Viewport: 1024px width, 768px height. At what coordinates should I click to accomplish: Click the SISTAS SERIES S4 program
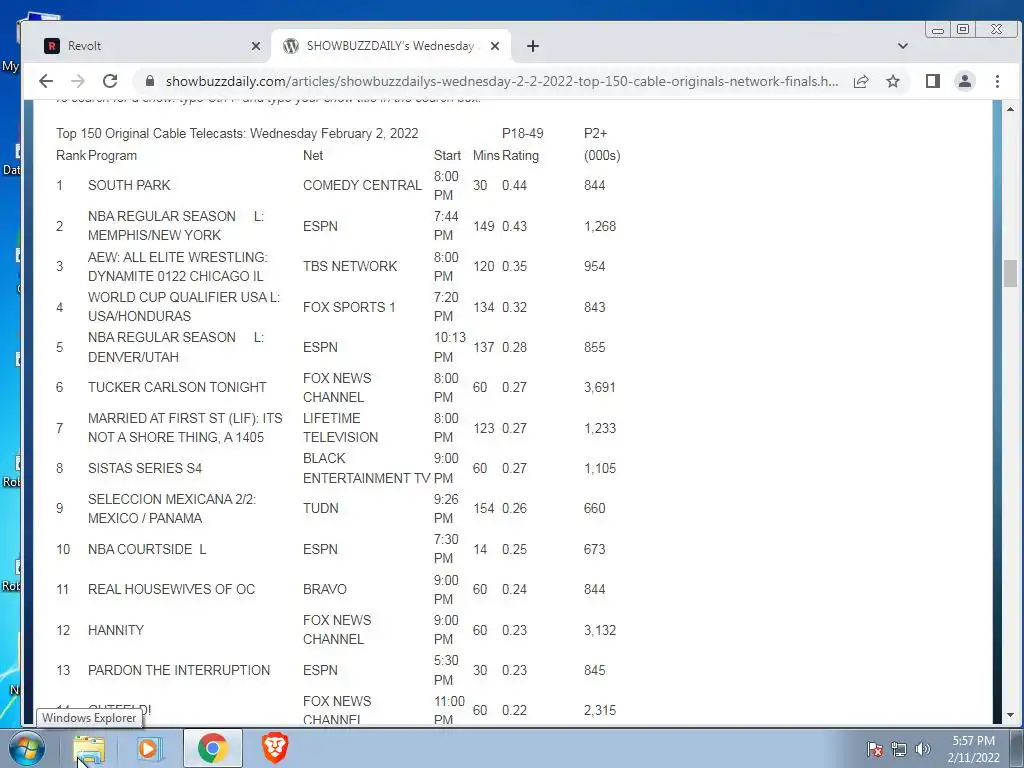pos(145,468)
